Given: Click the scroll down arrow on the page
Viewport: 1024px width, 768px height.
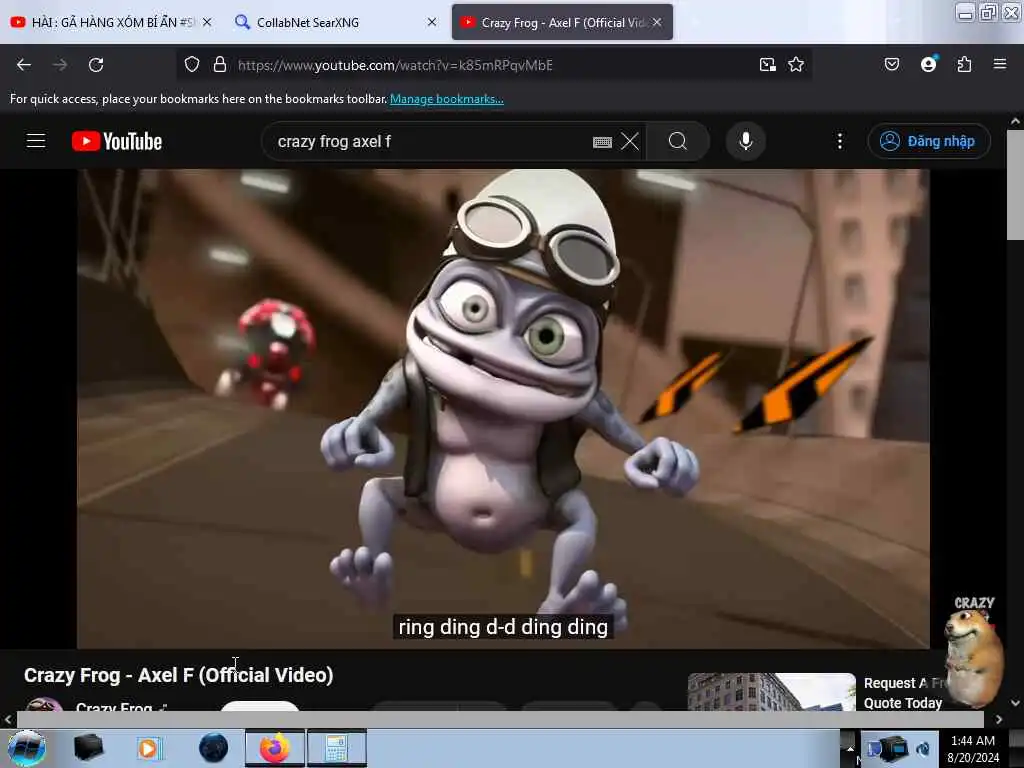Looking at the screenshot, I should coord(1015,703).
